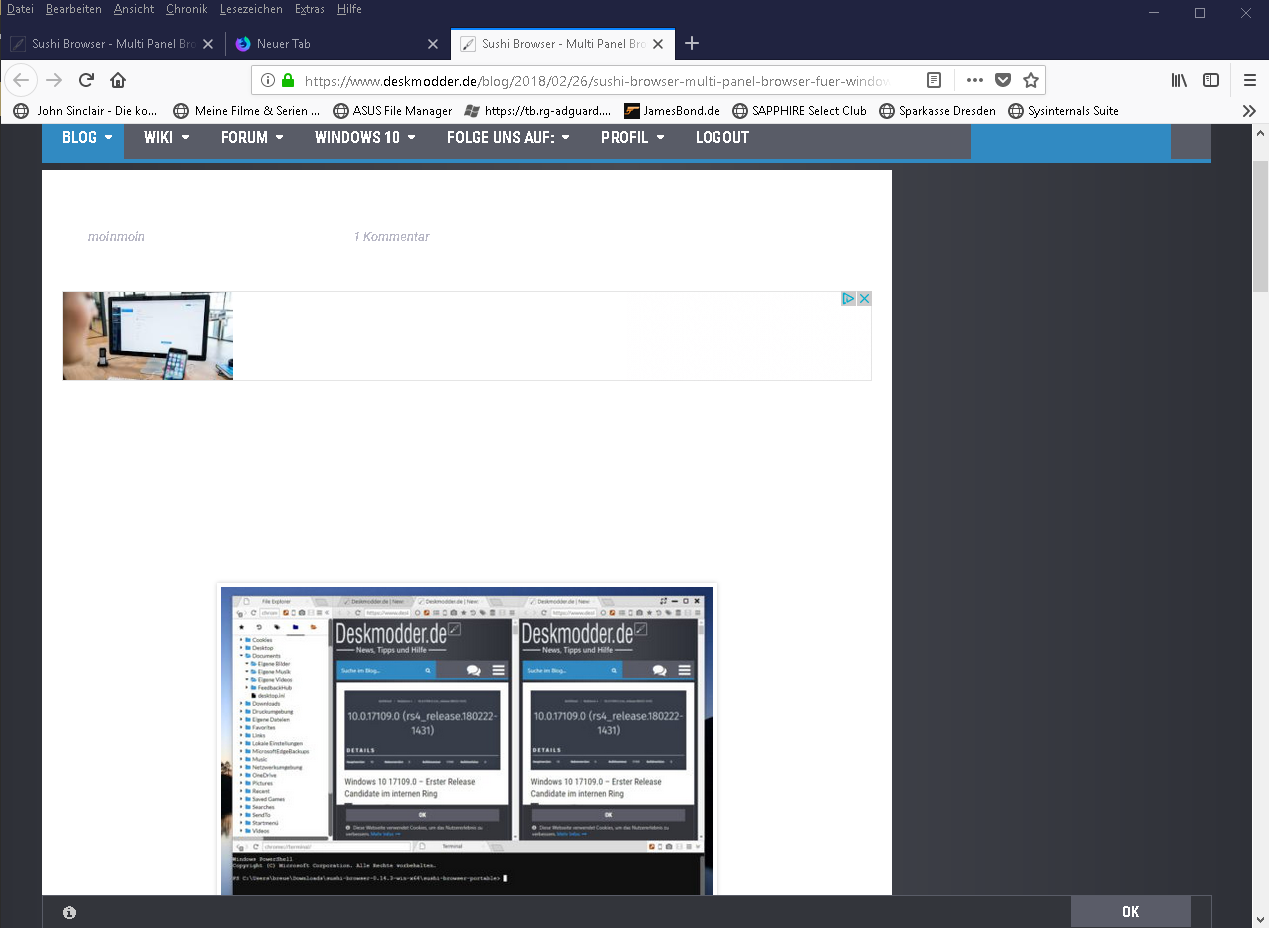Open the Library panel icon
The image size is (1269, 928).
(1180, 80)
